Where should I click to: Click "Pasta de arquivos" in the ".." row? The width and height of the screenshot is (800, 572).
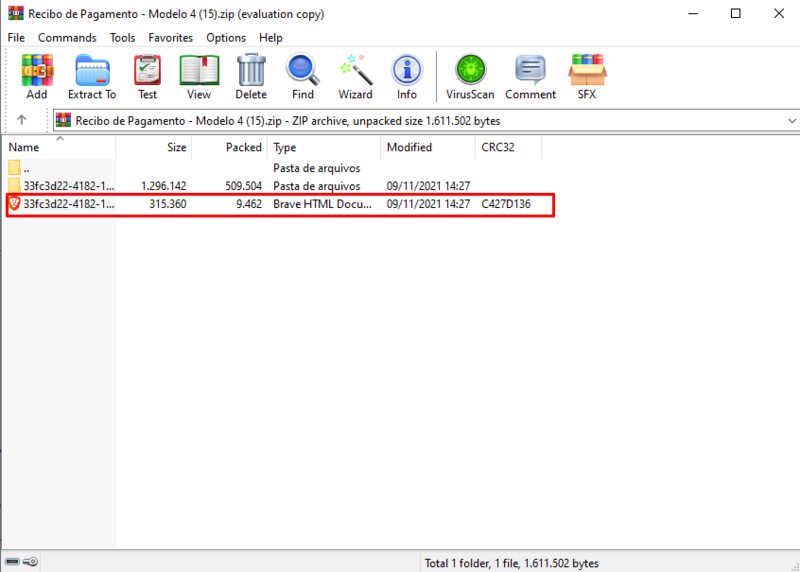point(317,168)
